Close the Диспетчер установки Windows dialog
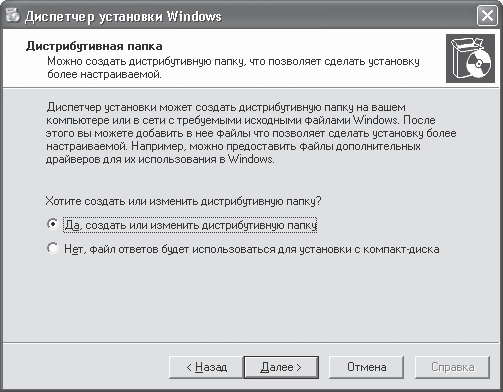Screen dimensions: 503x392 [x=487, y=16]
